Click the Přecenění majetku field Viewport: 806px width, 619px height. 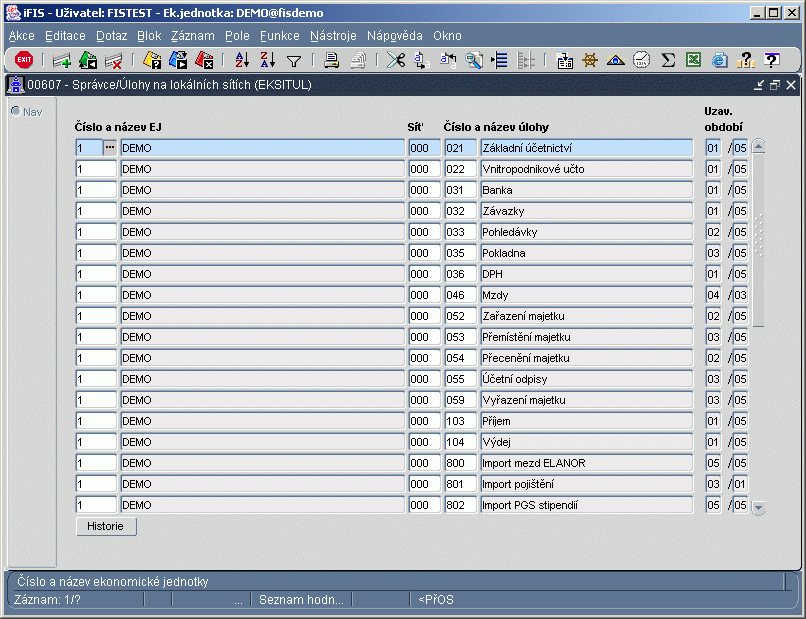587,358
